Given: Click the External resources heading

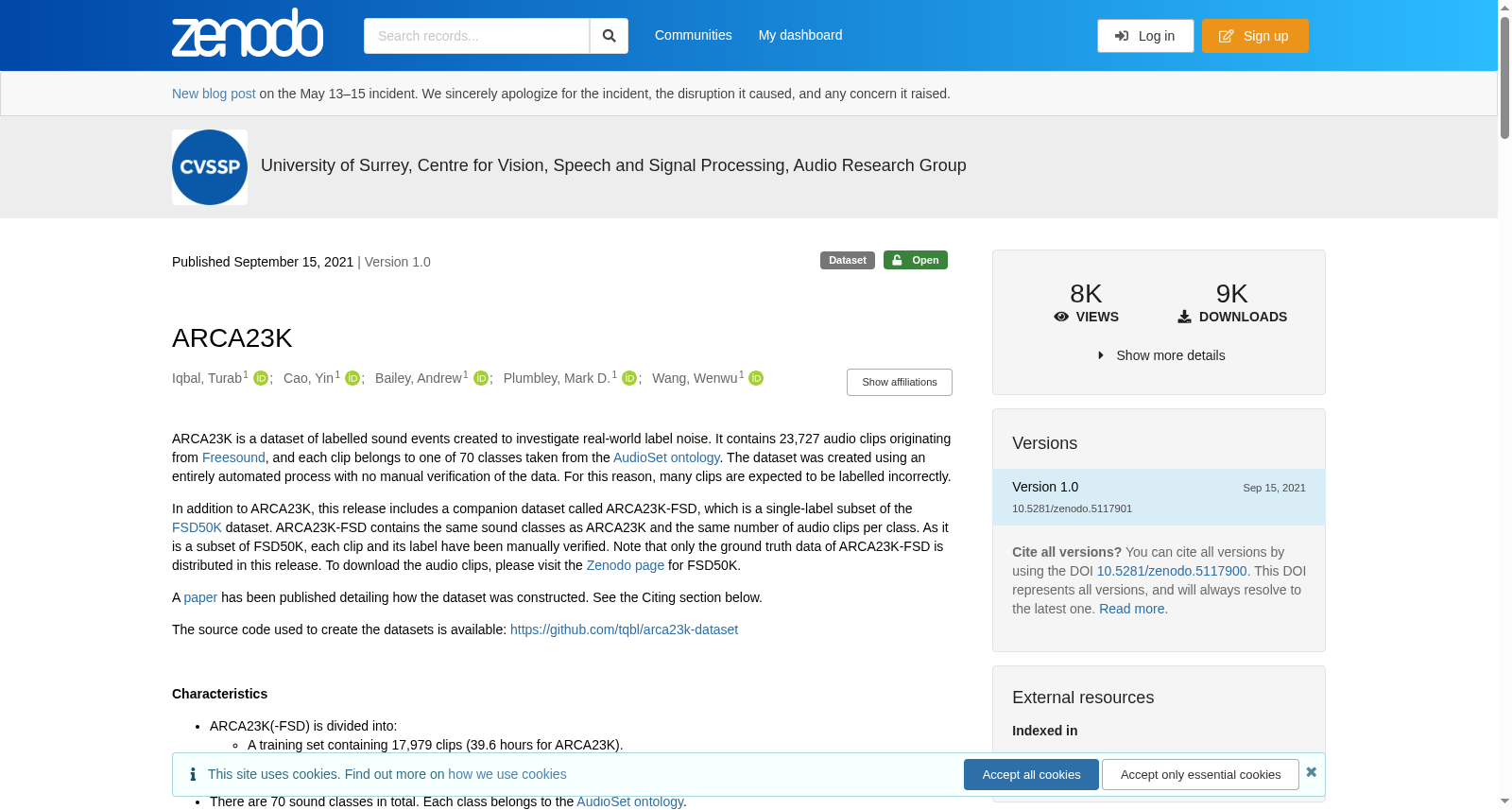Looking at the screenshot, I should coord(1083,698).
